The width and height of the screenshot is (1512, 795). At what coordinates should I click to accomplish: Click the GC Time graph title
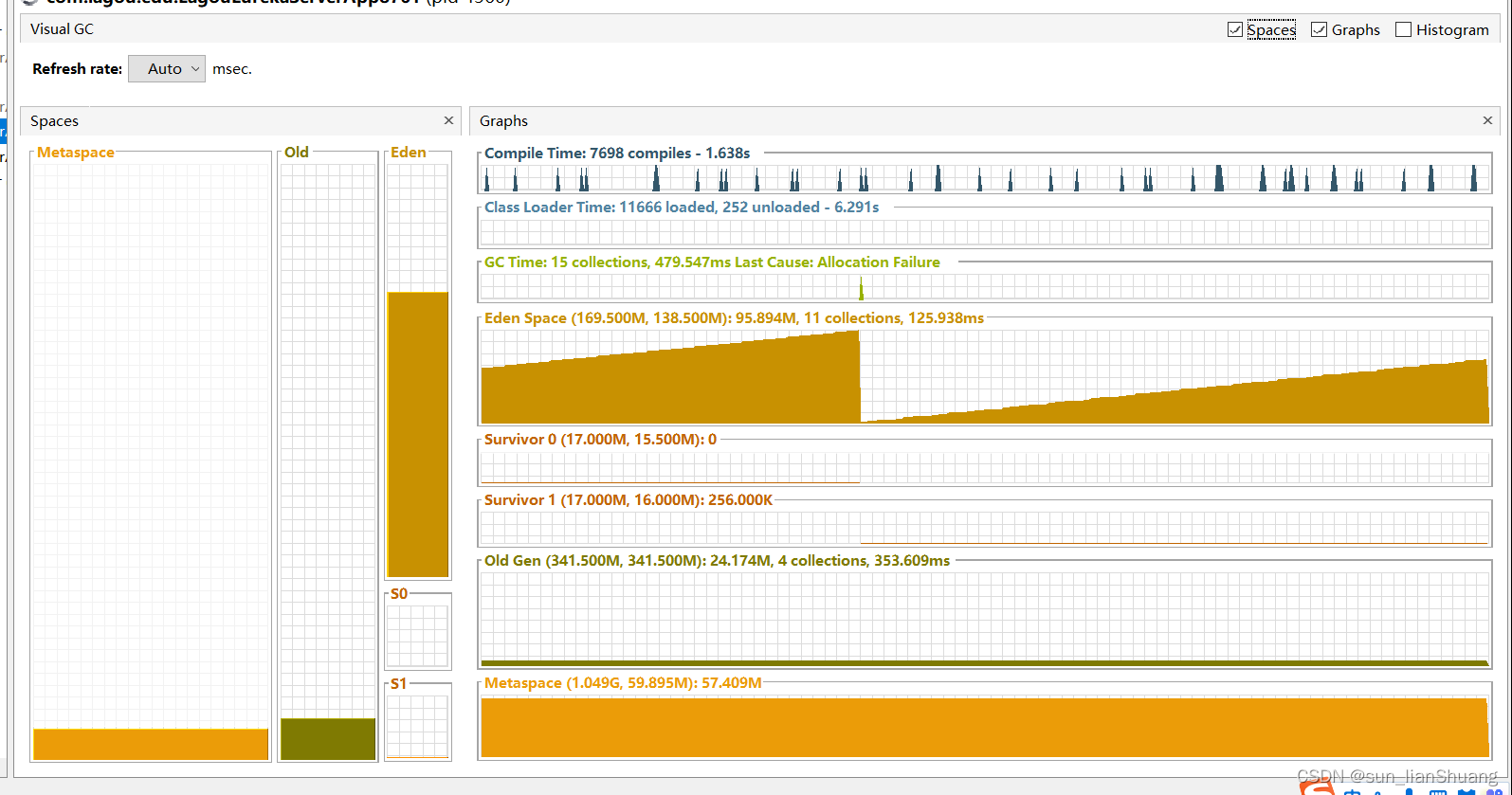[712, 262]
